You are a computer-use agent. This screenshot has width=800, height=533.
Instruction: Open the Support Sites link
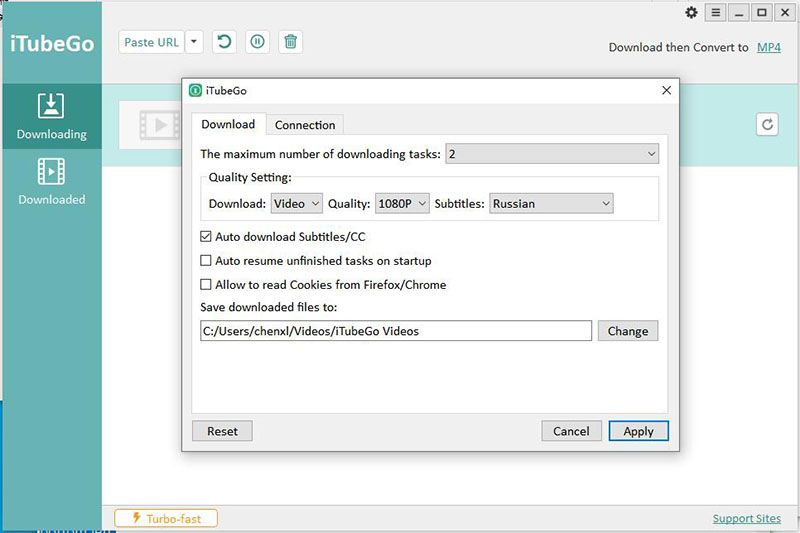coord(746,518)
